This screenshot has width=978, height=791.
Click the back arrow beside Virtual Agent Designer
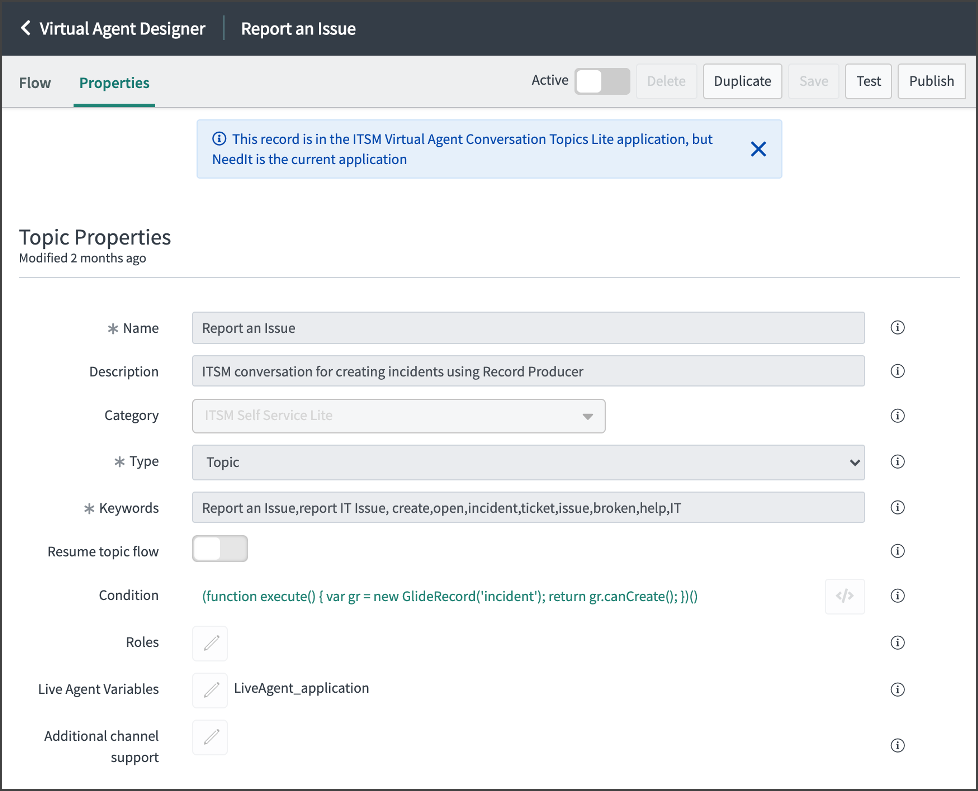tap(24, 28)
